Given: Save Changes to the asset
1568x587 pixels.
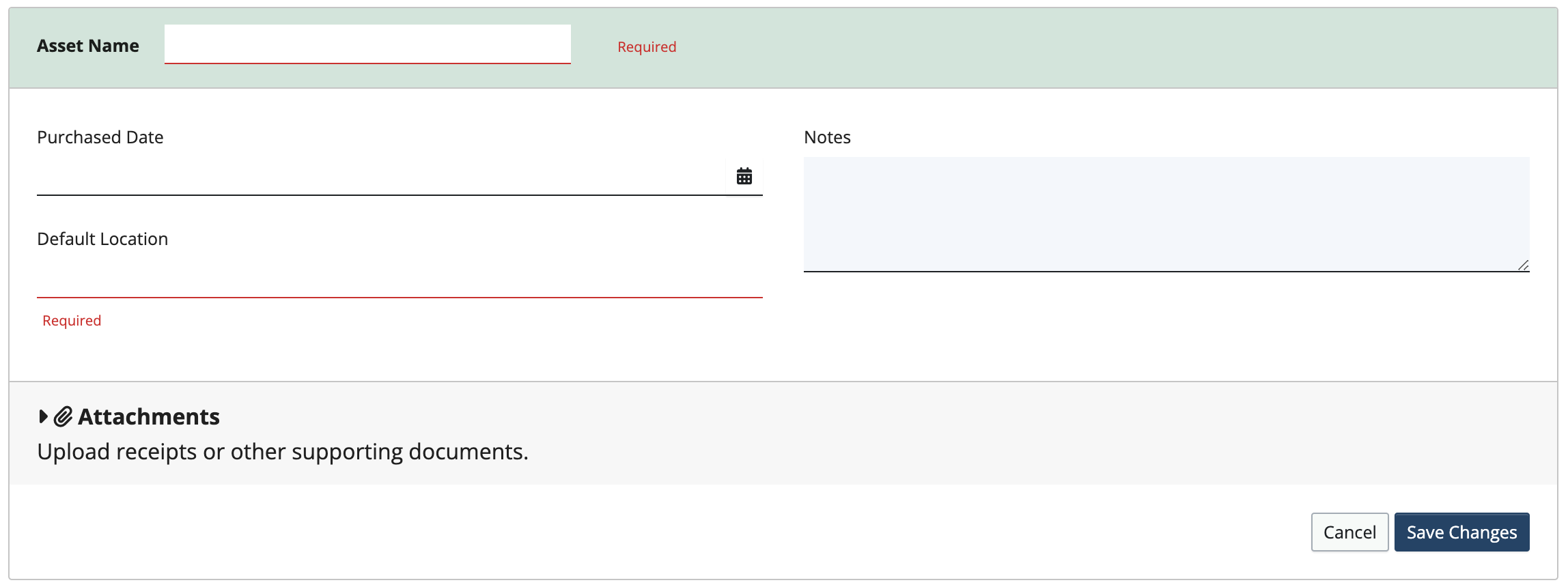Looking at the screenshot, I should 1461,532.
